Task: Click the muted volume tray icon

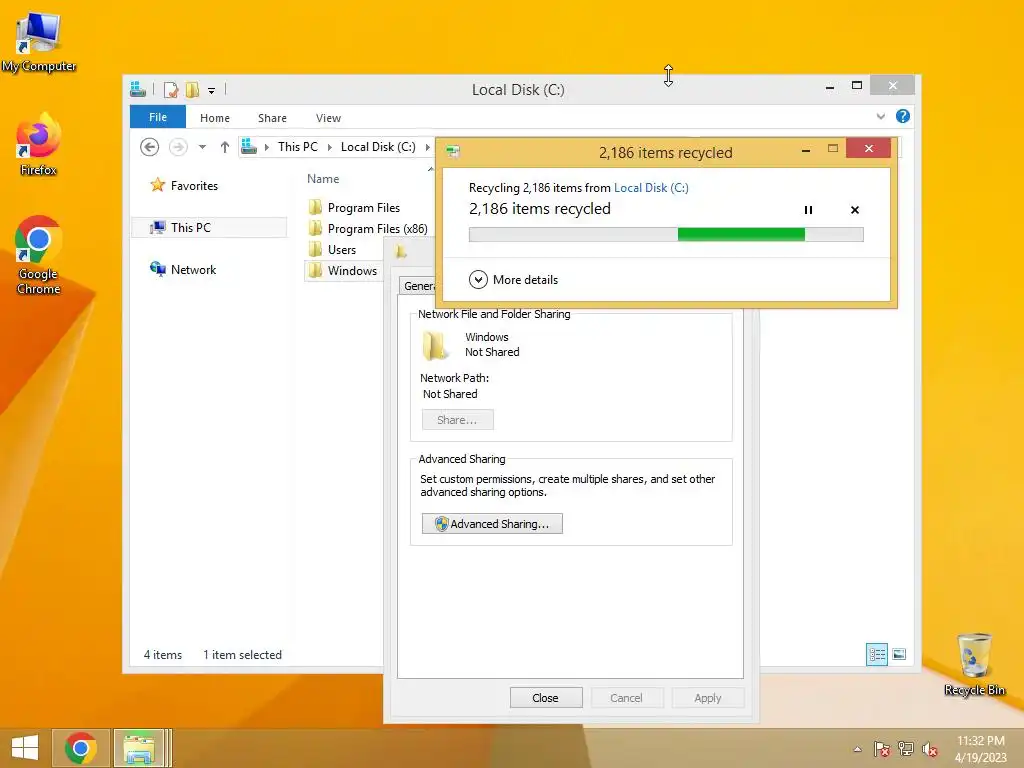Action: [930, 749]
